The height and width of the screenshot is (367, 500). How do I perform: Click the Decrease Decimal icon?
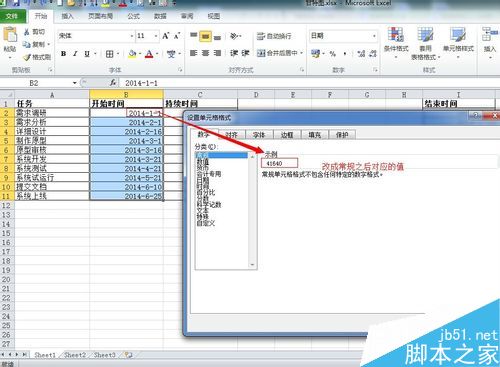pyautogui.click(x=373, y=53)
